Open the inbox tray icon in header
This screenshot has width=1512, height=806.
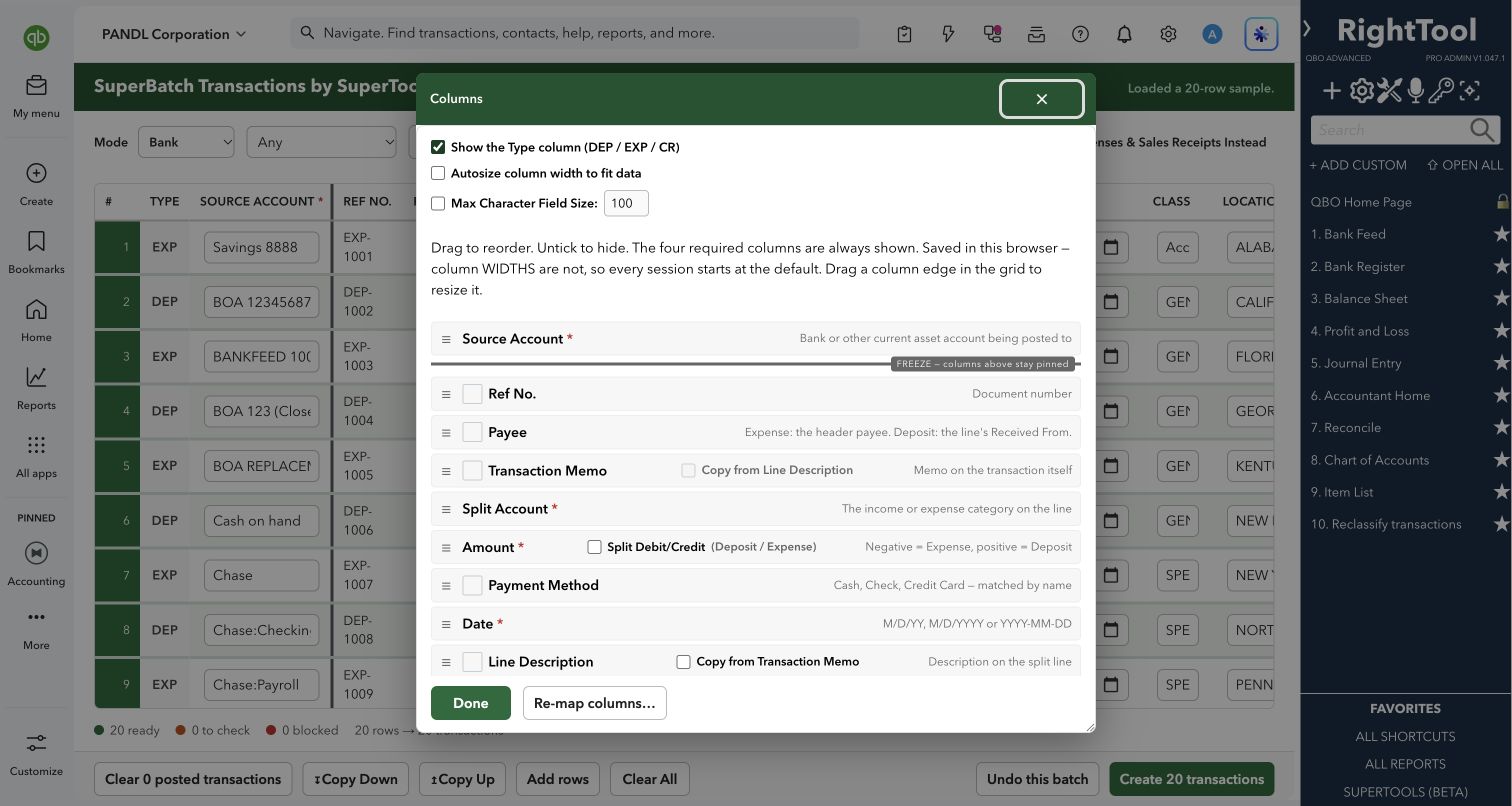[x=1036, y=34]
